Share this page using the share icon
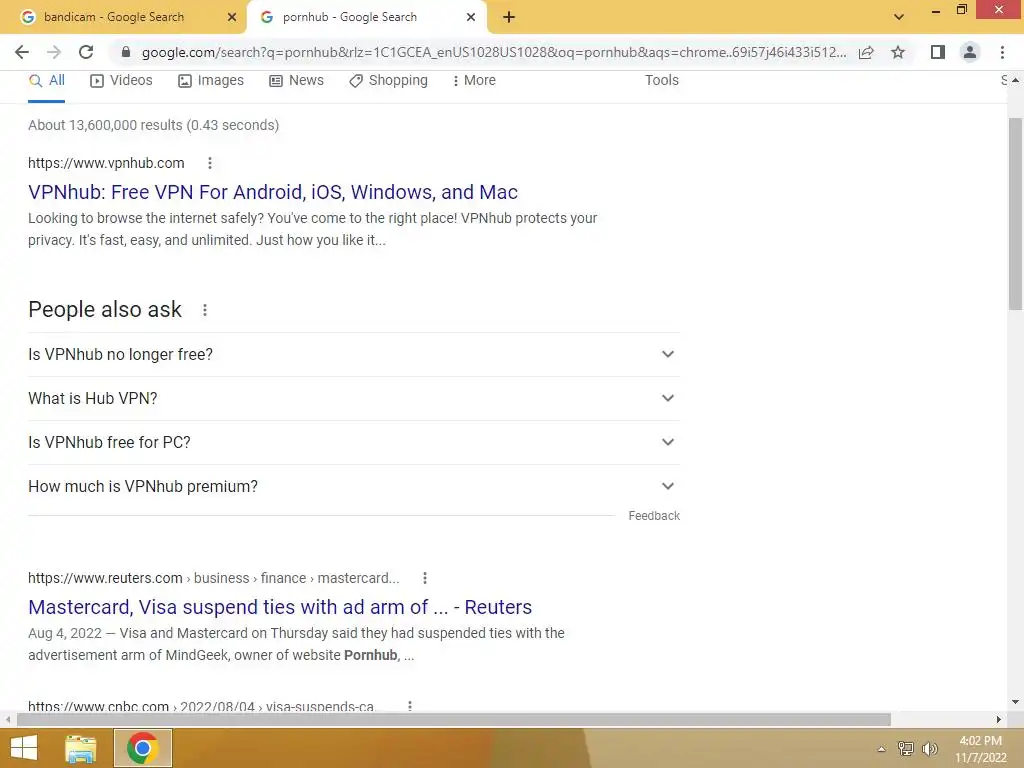 point(866,52)
